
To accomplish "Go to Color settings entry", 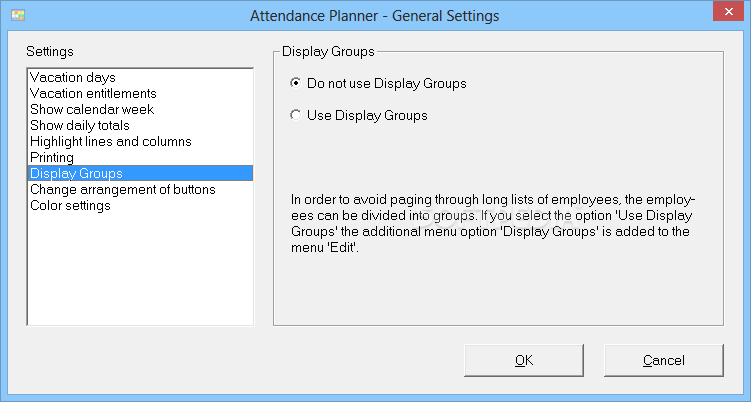I will (140, 206).
